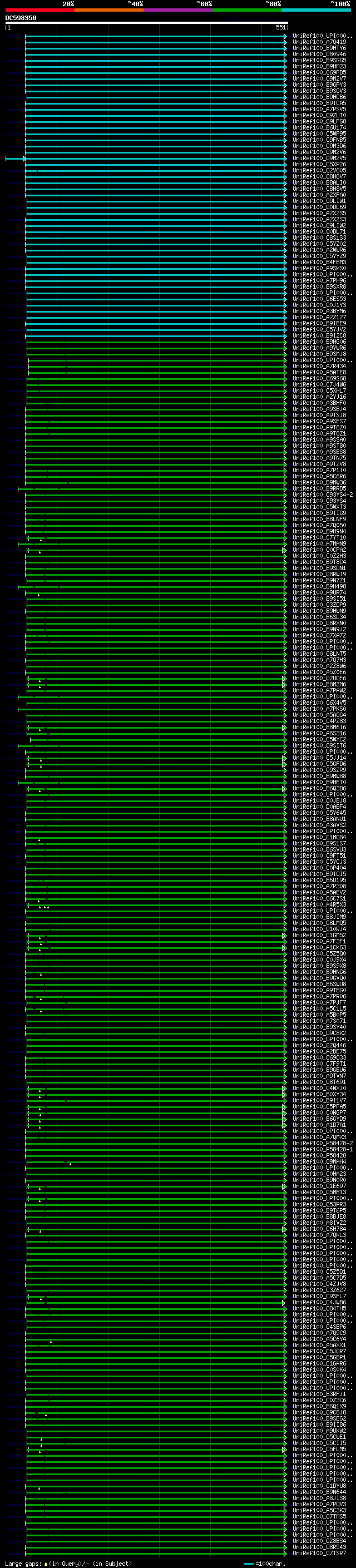Select hit label UniRef100_B9HTY6
The height and width of the screenshot is (1568, 356).
[319, 48]
